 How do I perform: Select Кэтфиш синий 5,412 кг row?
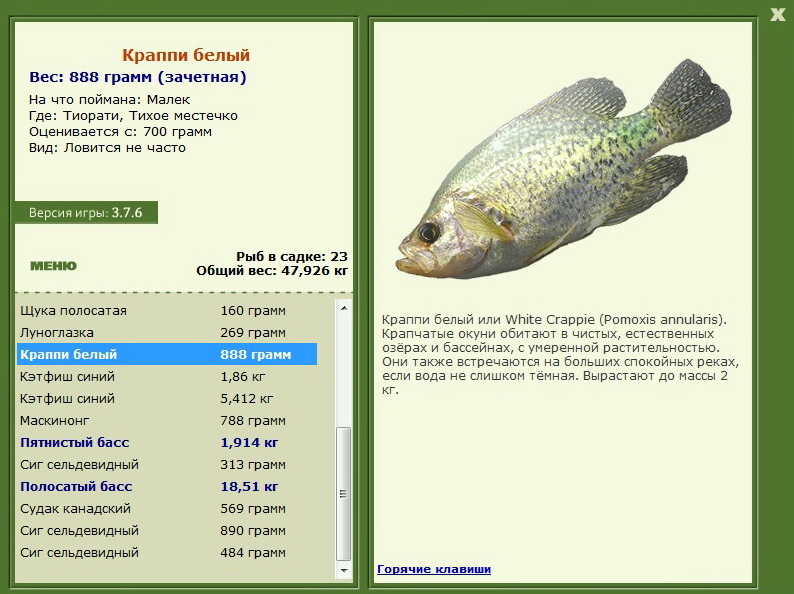coord(167,399)
